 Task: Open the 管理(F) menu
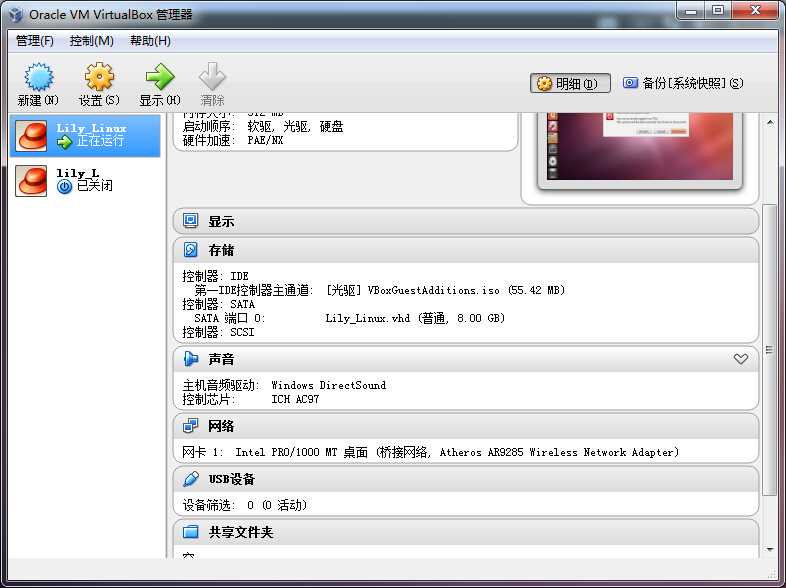(35, 41)
